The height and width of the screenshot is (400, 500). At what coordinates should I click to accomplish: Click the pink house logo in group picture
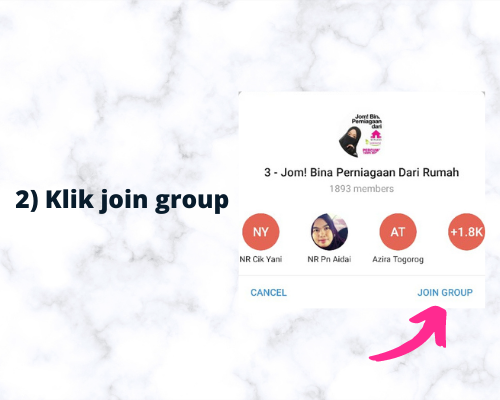376,134
